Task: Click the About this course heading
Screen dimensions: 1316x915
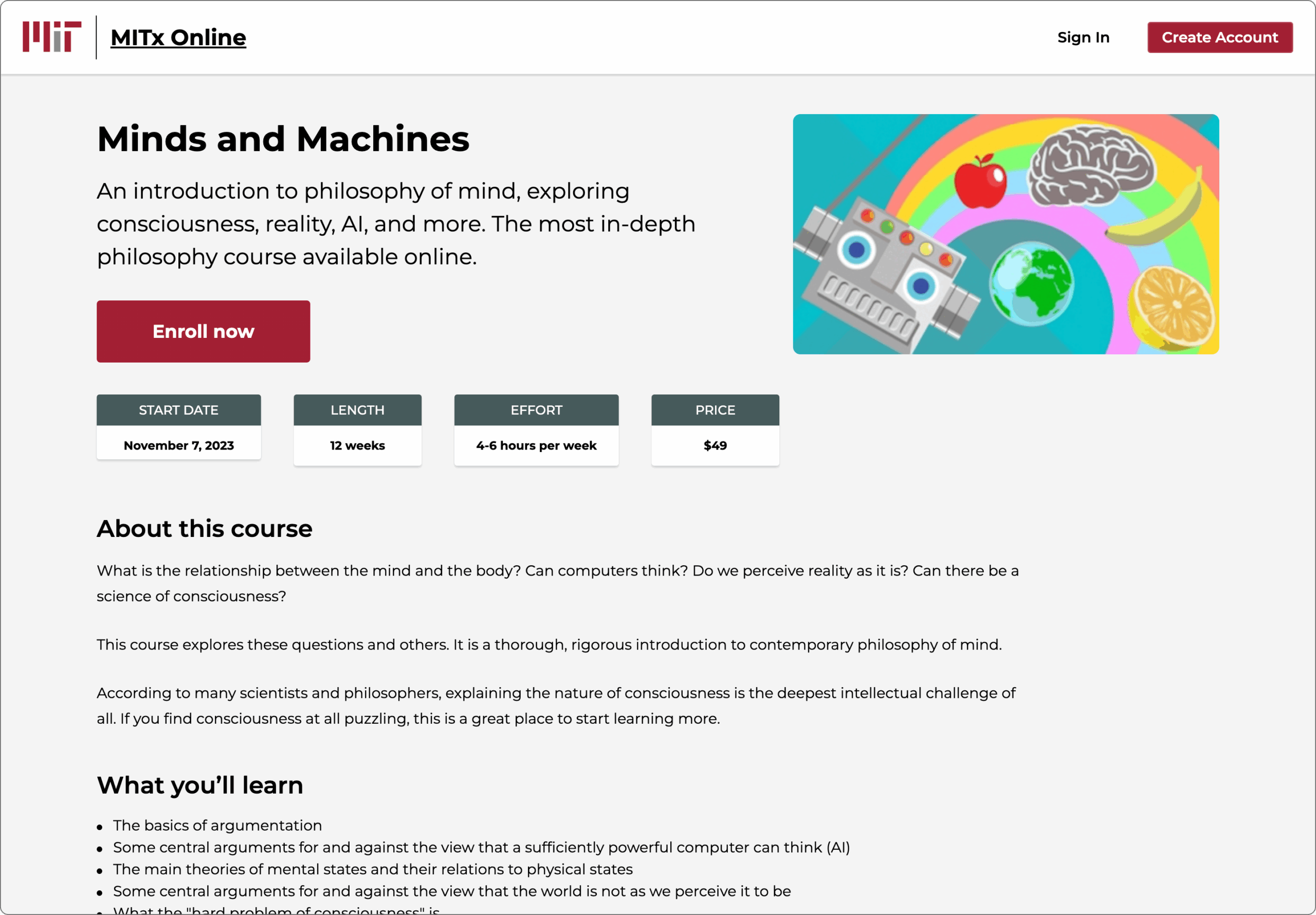Action: click(205, 529)
